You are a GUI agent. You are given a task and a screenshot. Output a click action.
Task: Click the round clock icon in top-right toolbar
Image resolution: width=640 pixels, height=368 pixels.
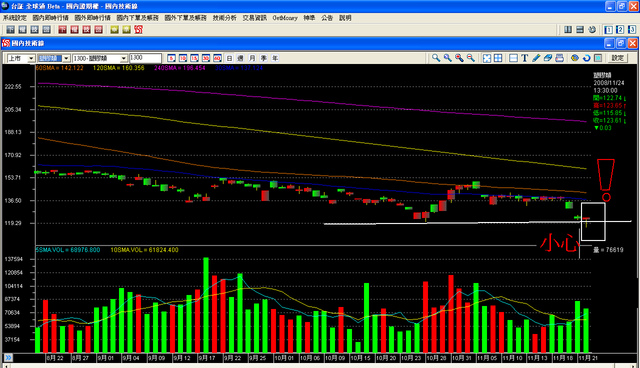point(592,29)
